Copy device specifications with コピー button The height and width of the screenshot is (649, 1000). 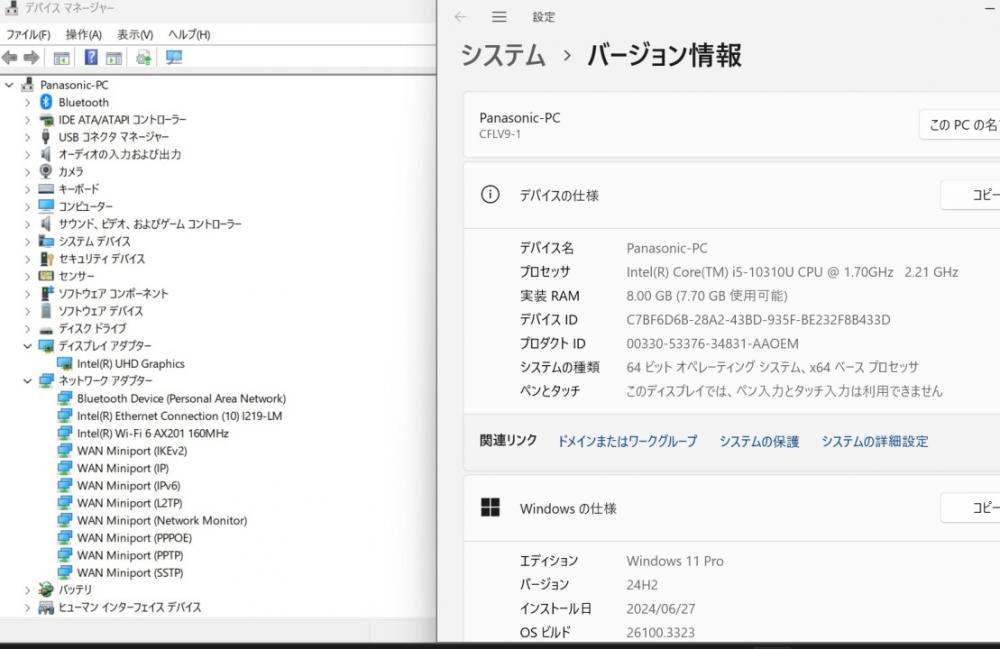(x=970, y=195)
